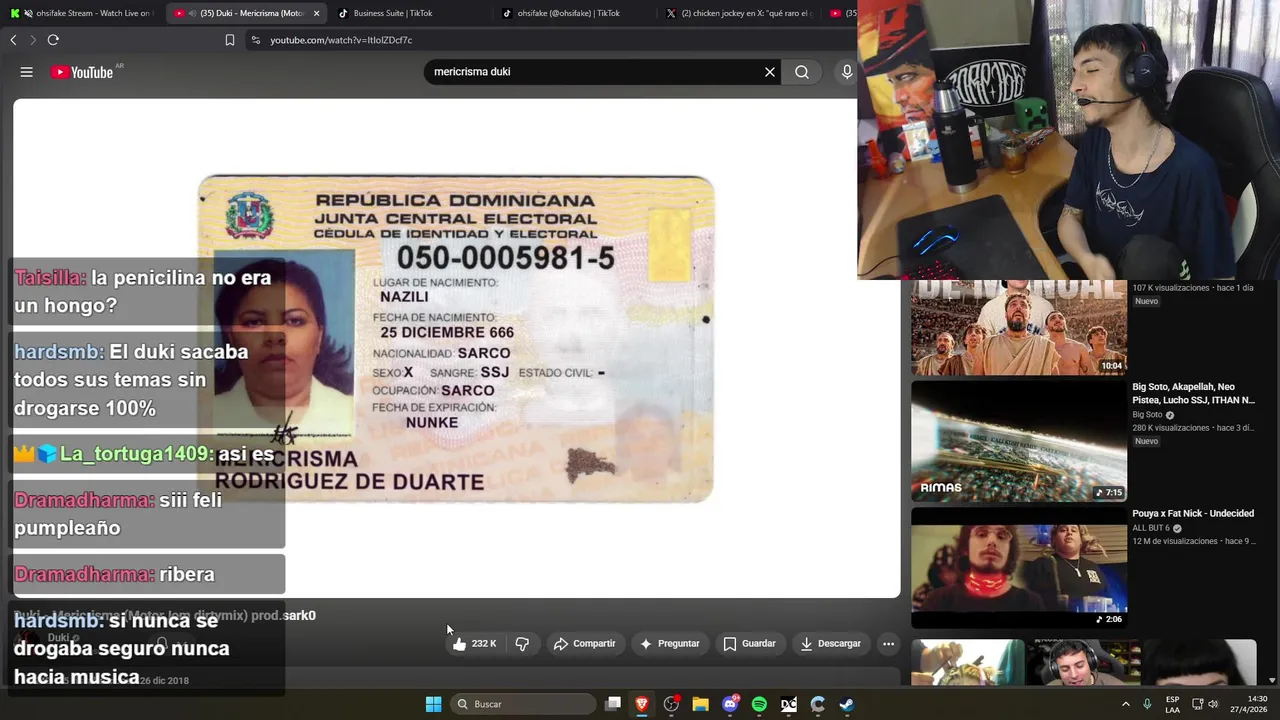Reload the page with the refresh icon

coord(53,40)
